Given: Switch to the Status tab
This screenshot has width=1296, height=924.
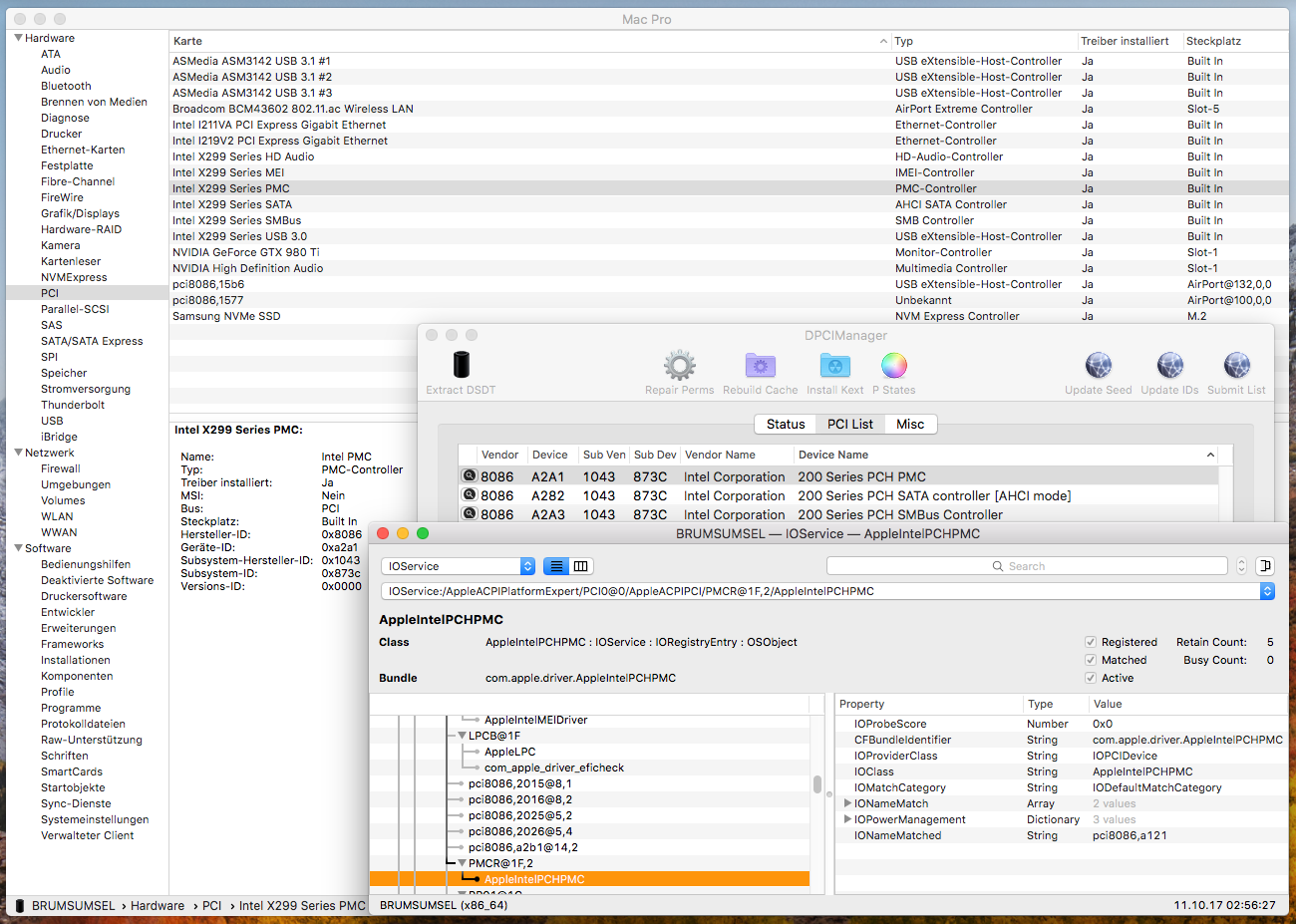Looking at the screenshot, I should tap(785, 424).
